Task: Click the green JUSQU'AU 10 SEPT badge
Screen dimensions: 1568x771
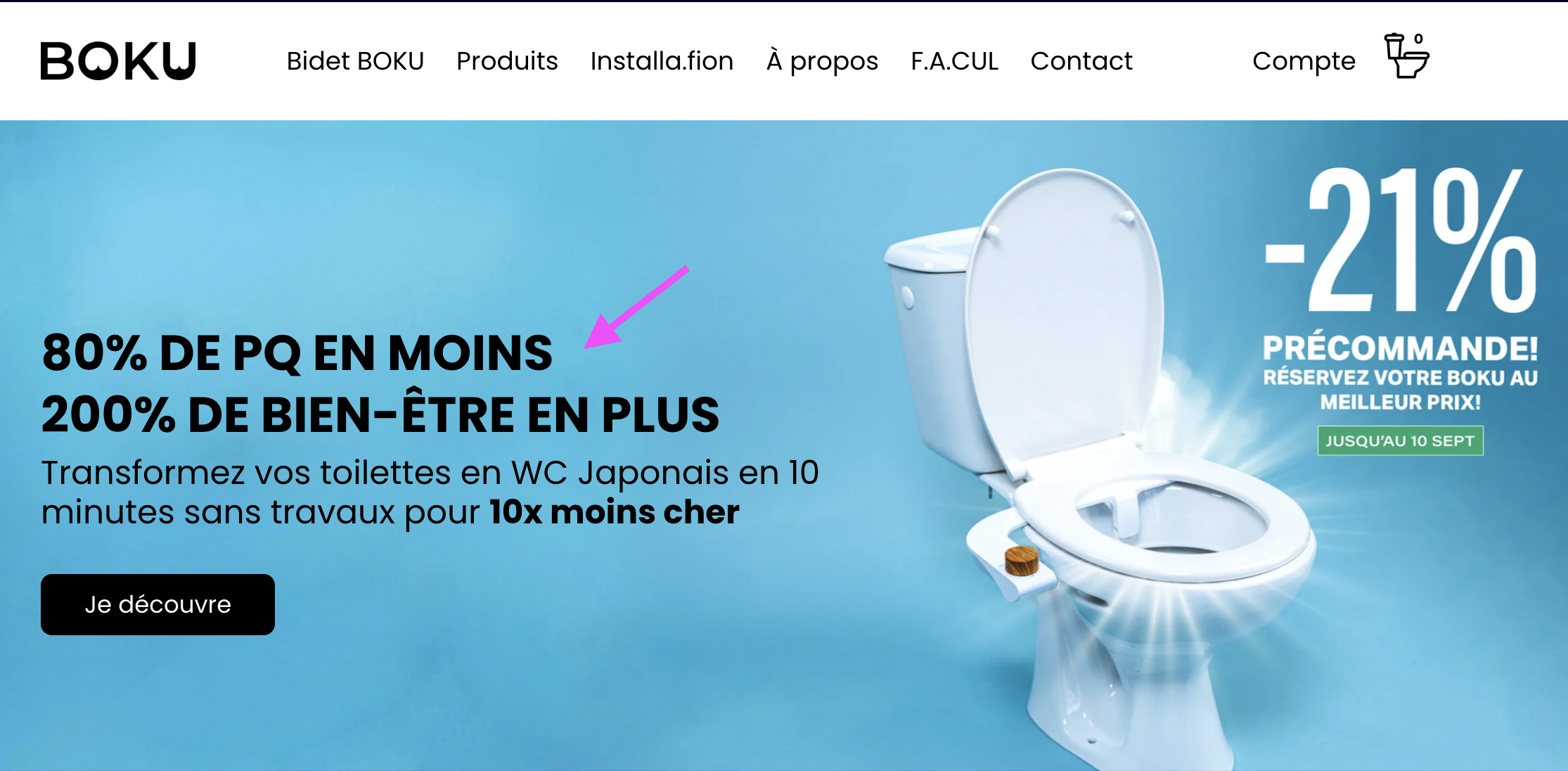Action: [1400, 440]
